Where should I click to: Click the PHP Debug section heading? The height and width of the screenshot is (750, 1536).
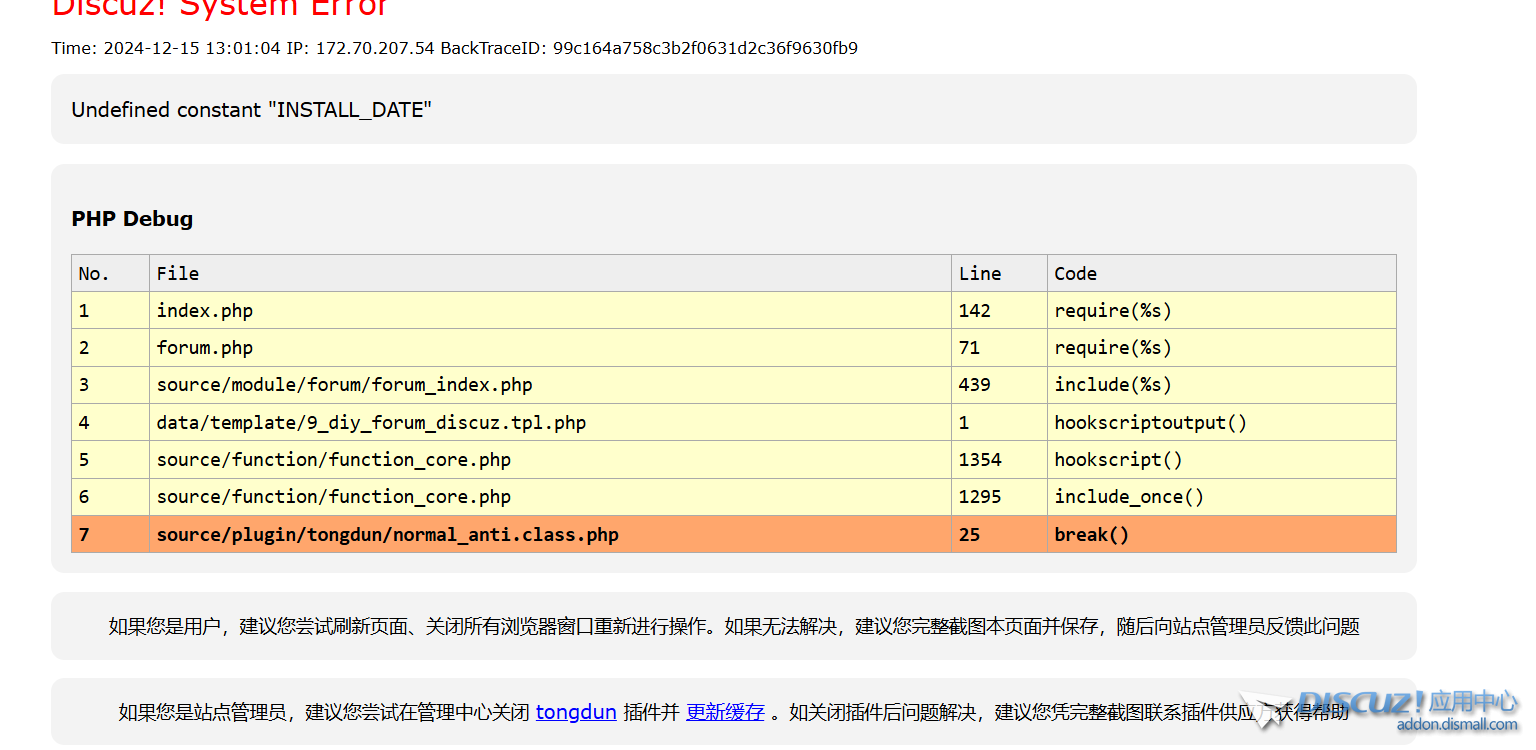click(x=132, y=219)
